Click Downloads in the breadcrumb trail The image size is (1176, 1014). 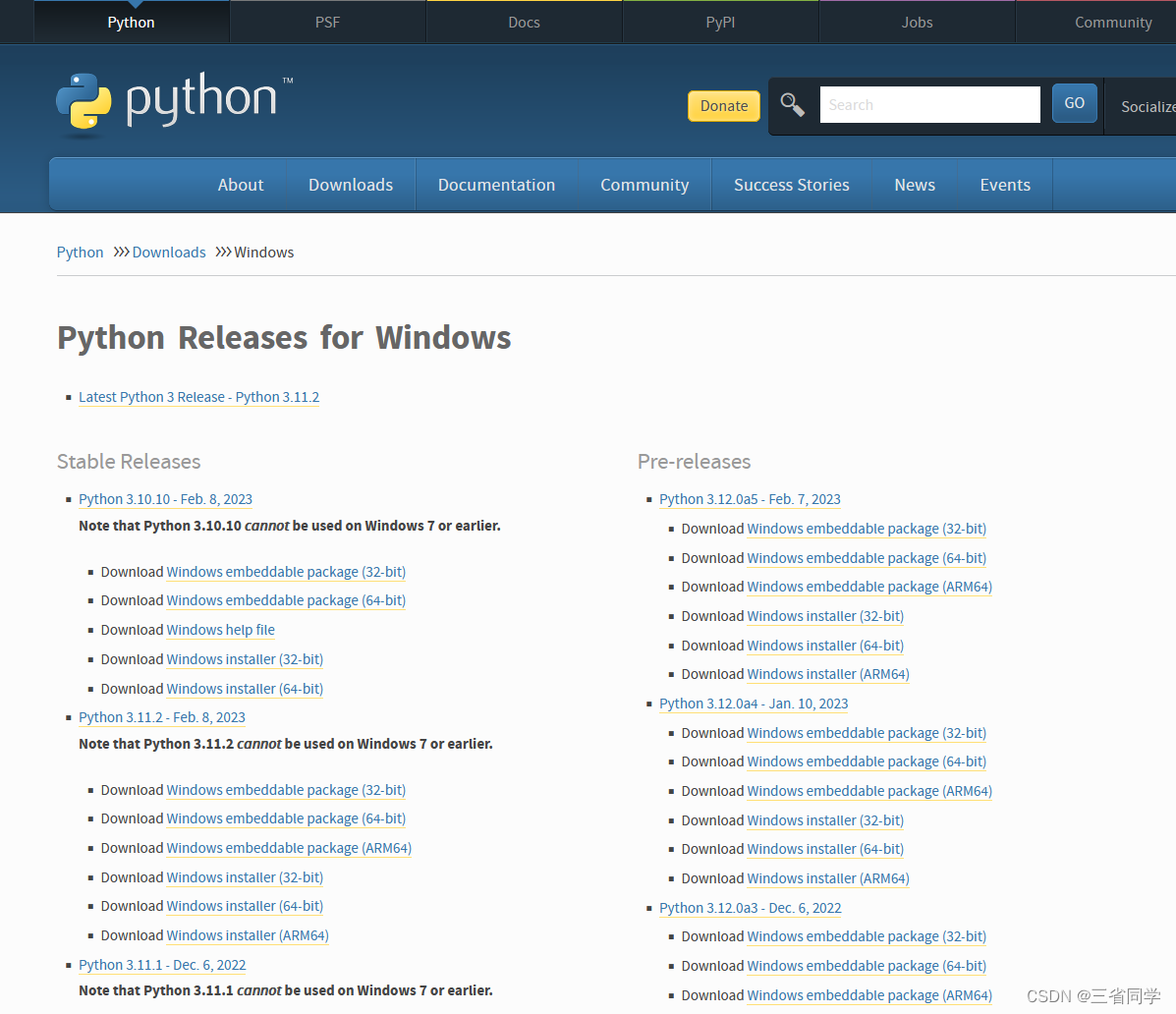168,252
